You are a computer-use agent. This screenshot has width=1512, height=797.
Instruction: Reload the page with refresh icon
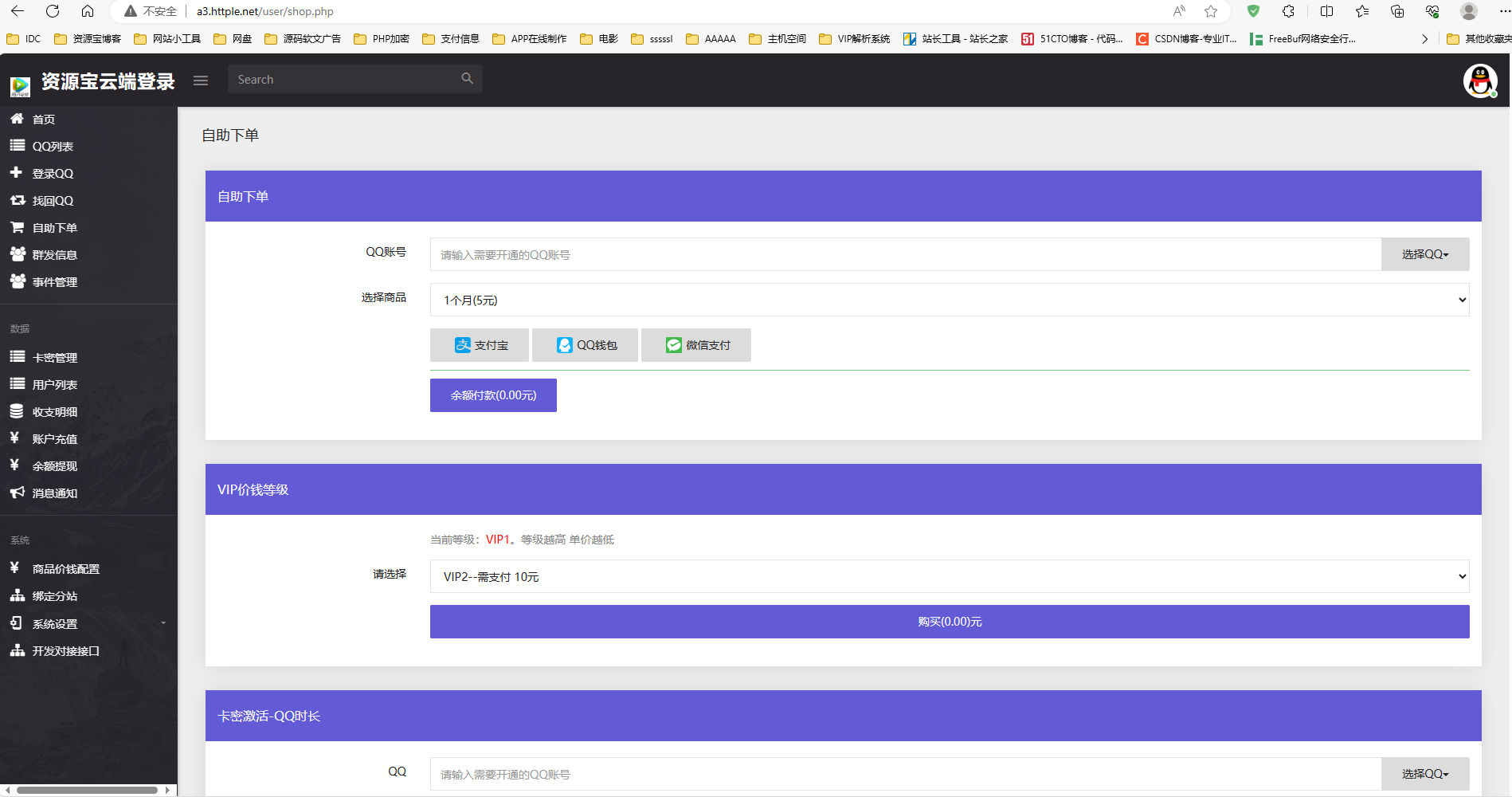pyautogui.click(x=53, y=11)
